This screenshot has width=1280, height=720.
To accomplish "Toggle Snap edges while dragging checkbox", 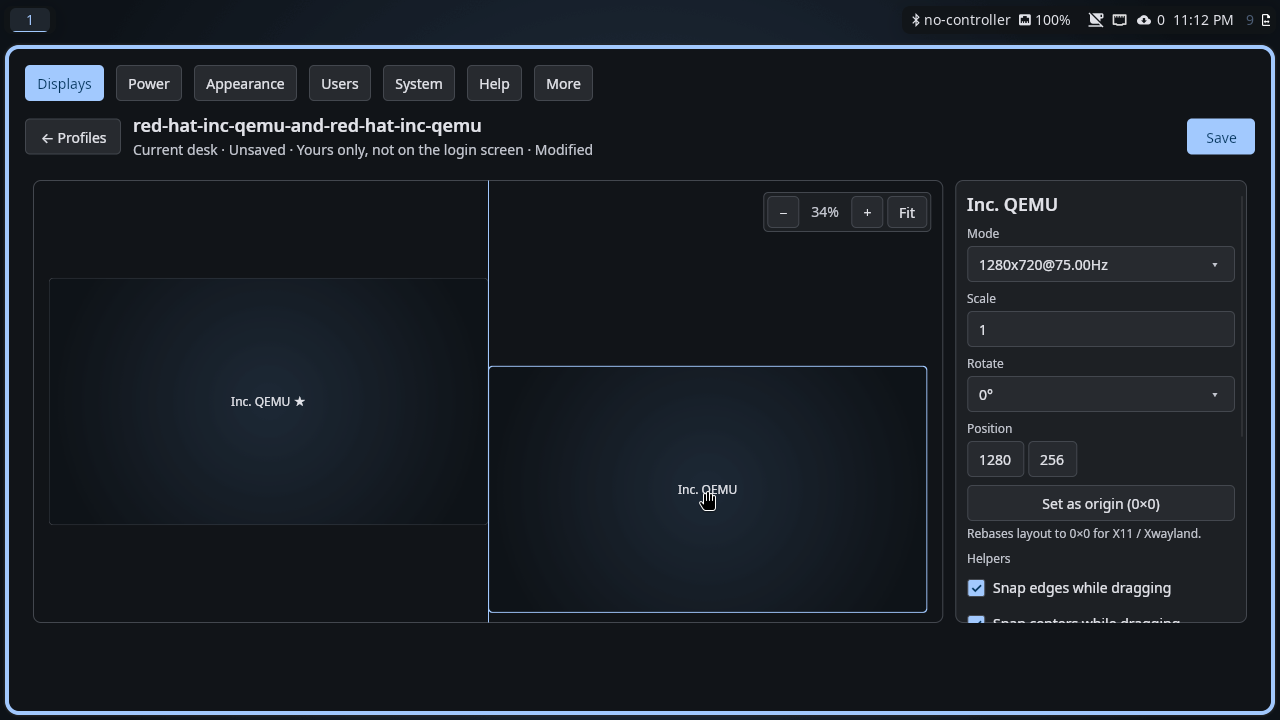I will pos(976,588).
